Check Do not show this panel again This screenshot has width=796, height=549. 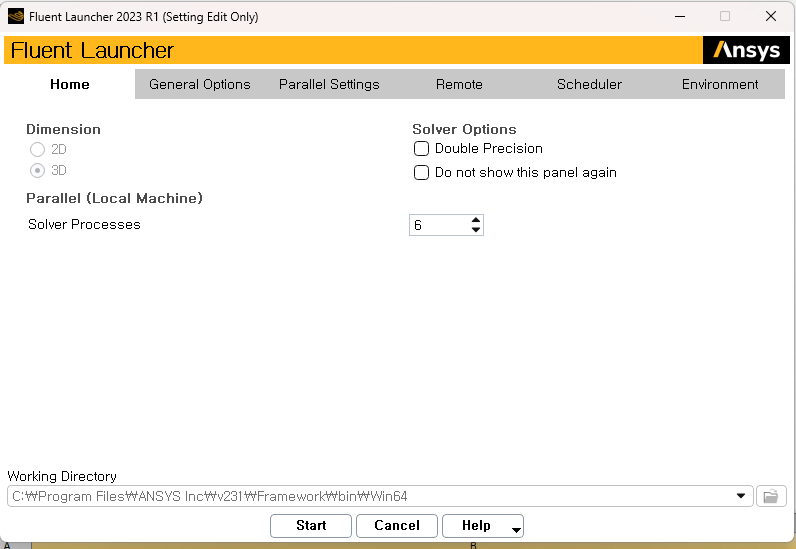pos(421,173)
